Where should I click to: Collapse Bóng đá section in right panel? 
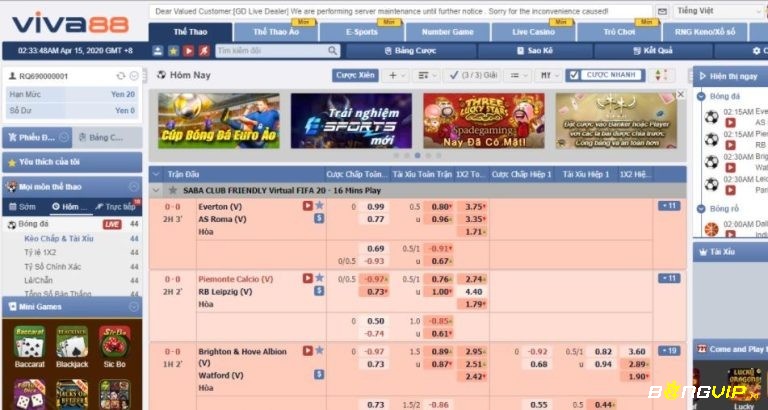pos(701,96)
